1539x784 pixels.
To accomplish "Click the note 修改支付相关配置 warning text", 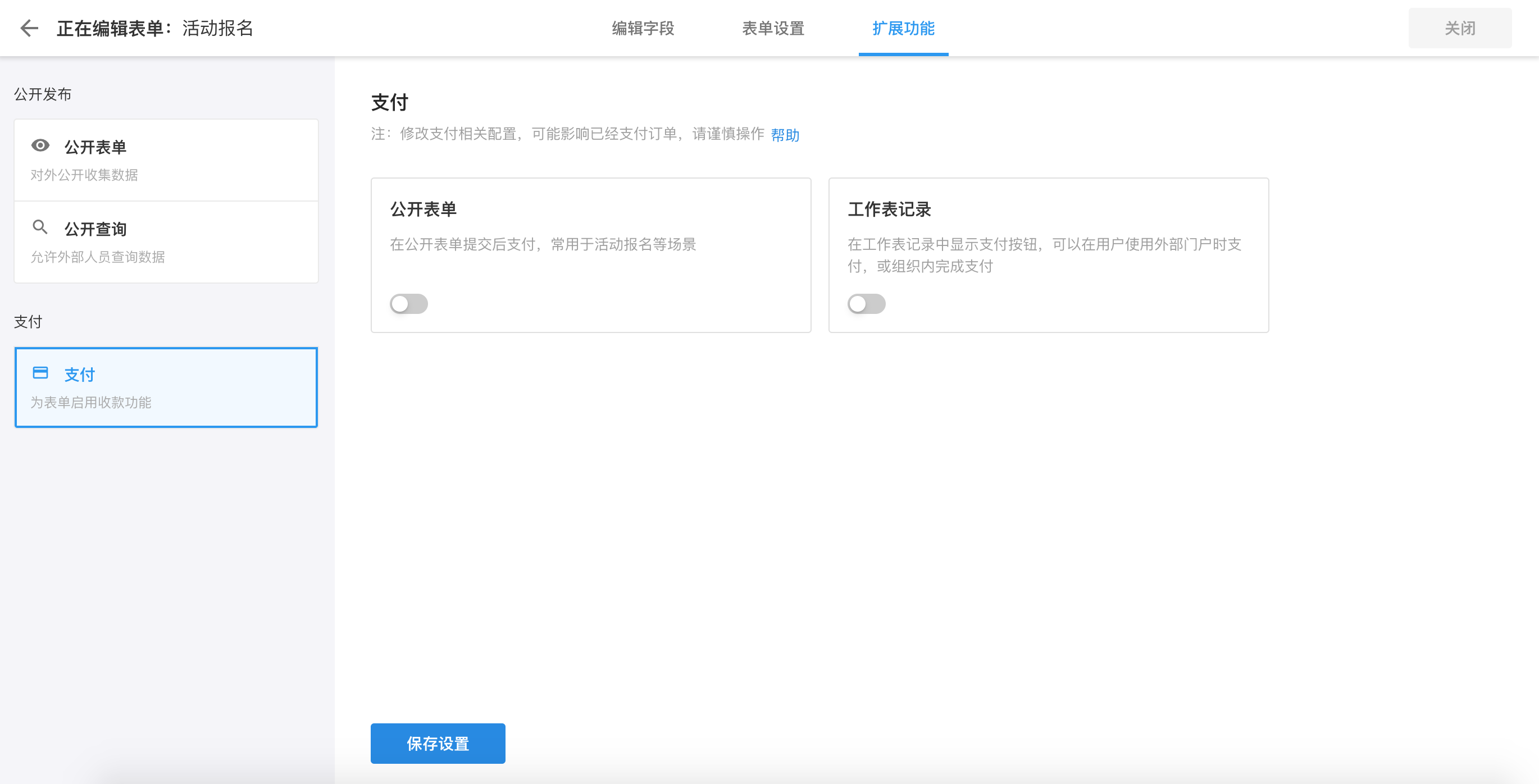I will click(x=567, y=134).
